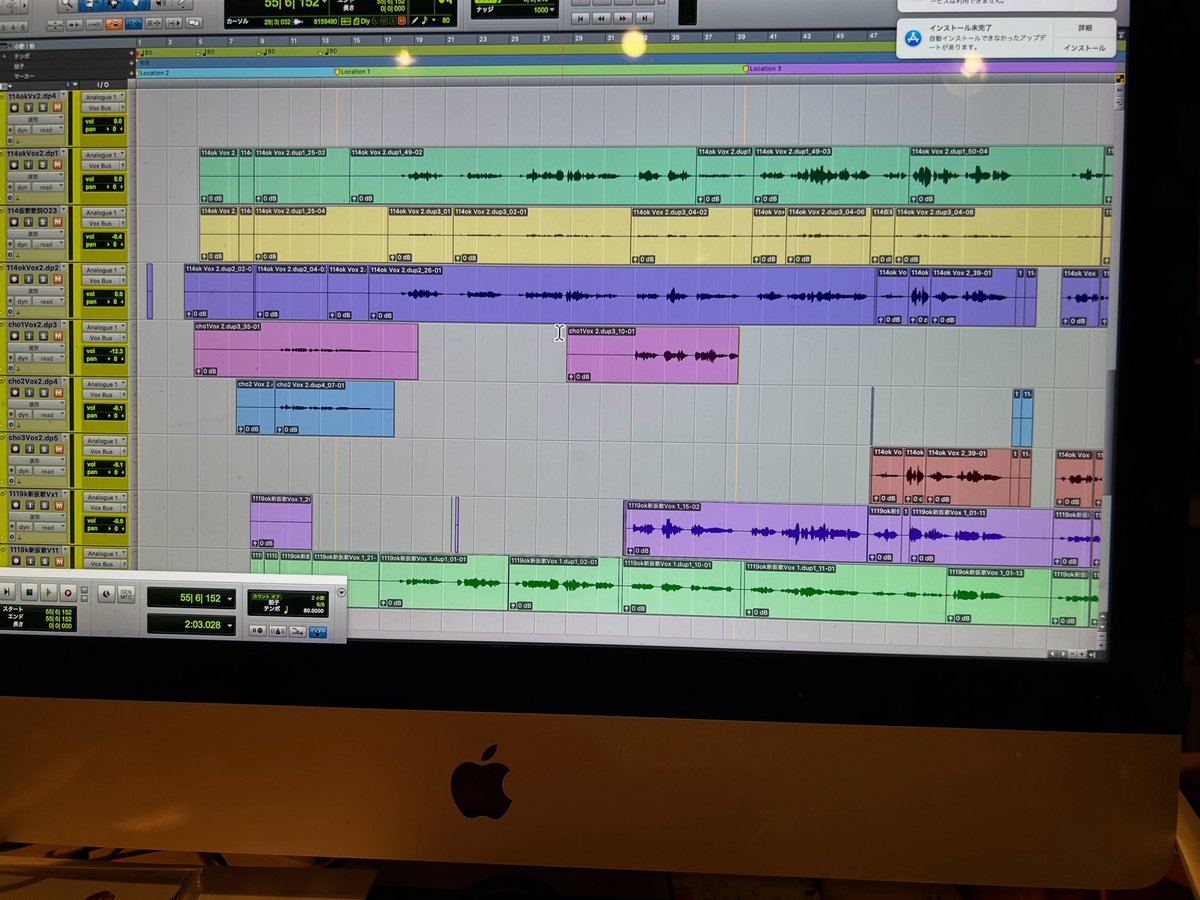
Task: Go to end using floating transport button
Action: 7,592
